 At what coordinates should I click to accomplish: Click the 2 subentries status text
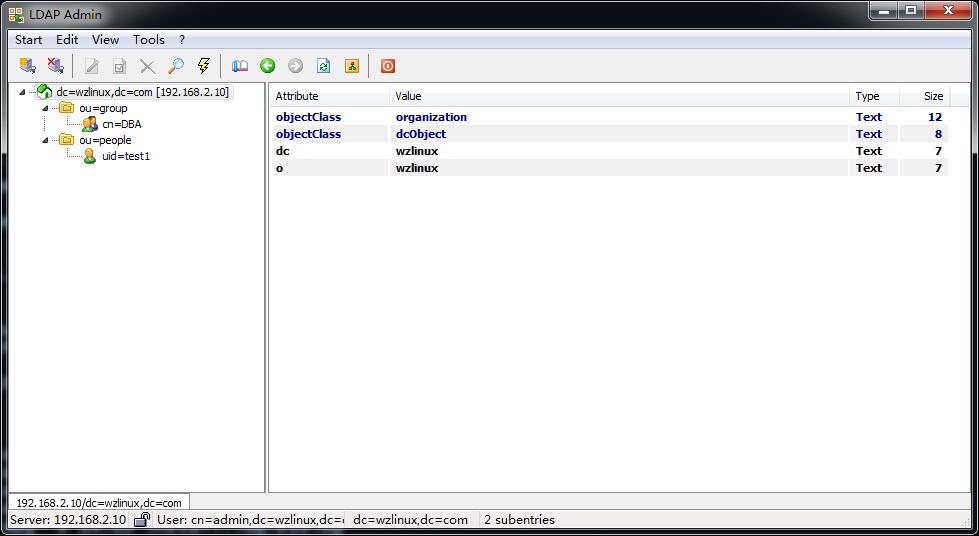(519, 519)
